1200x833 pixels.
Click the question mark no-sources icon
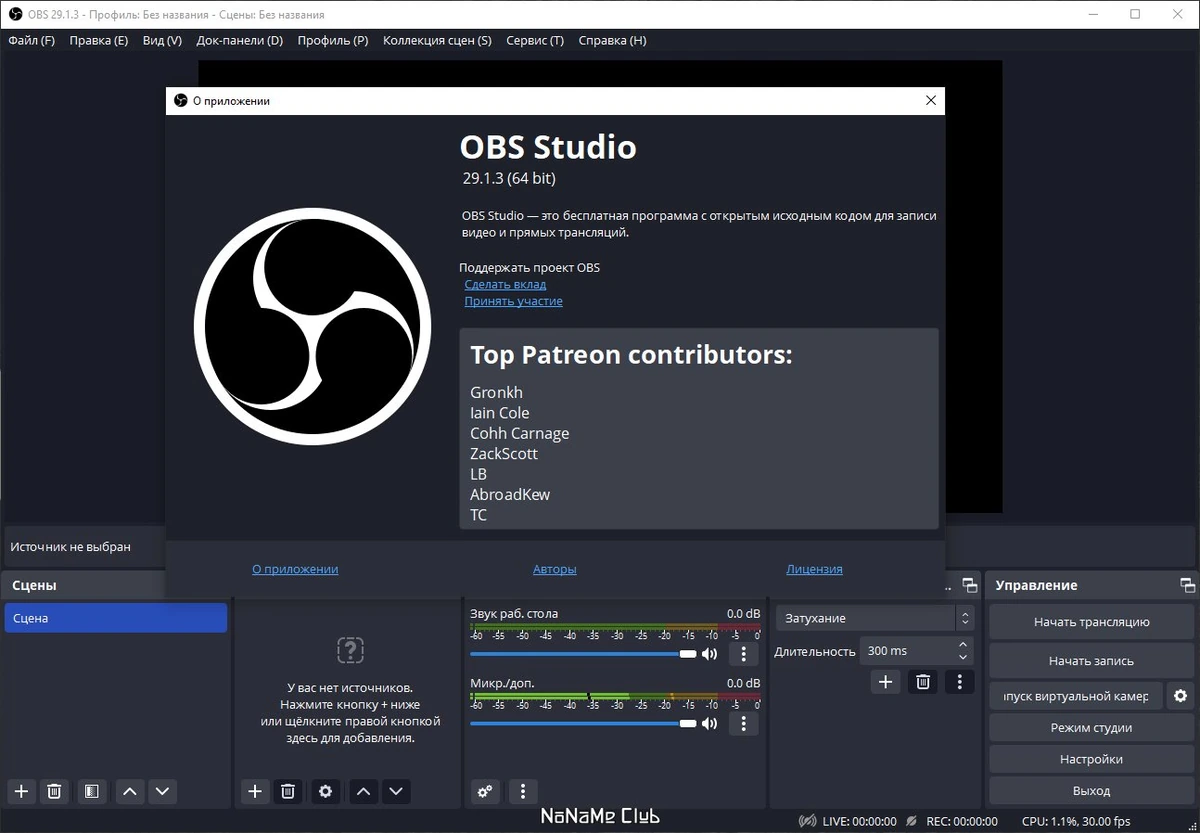(350, 650)
